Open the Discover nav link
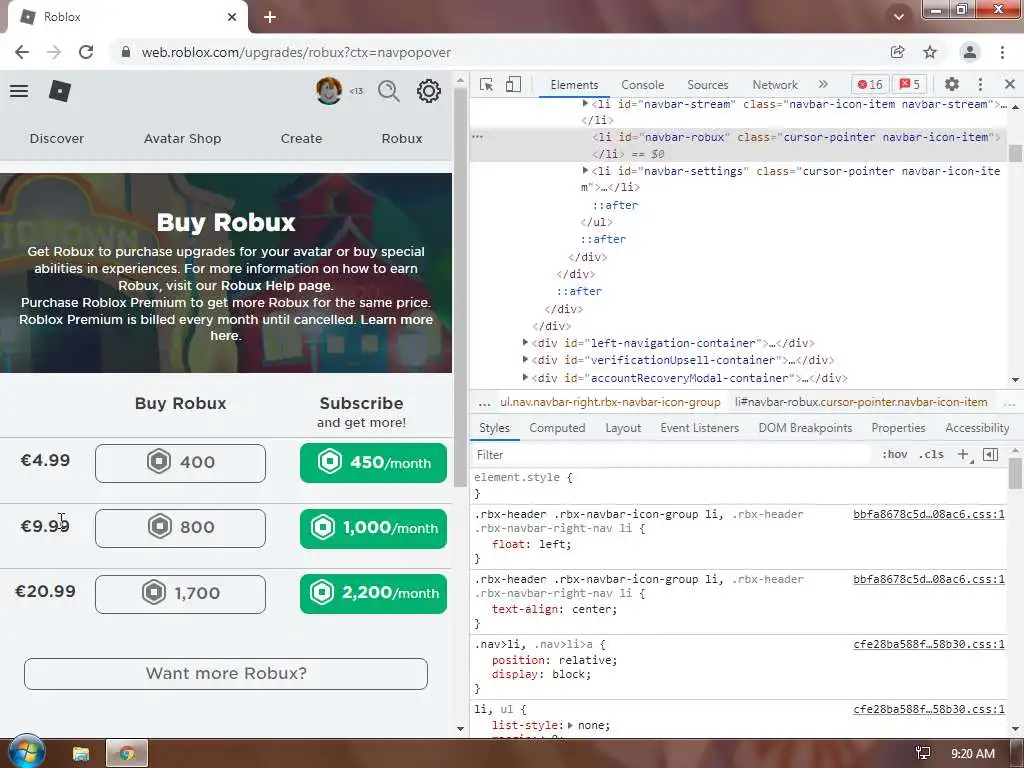 tap(57, 138)
